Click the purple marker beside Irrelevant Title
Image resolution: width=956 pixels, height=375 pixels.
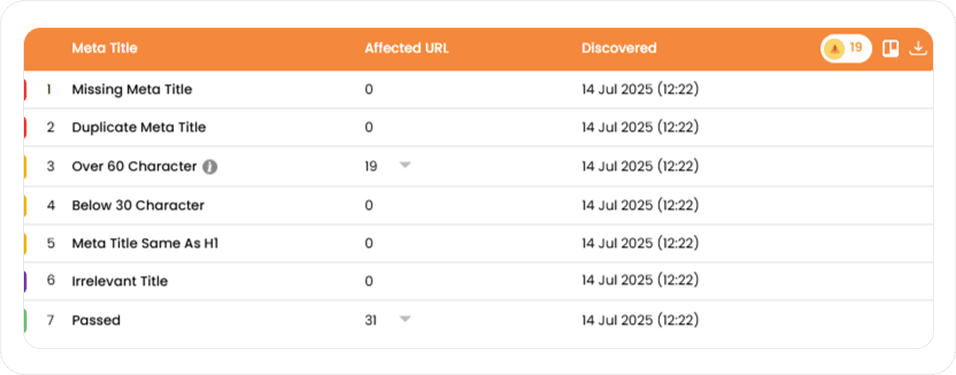26,281
